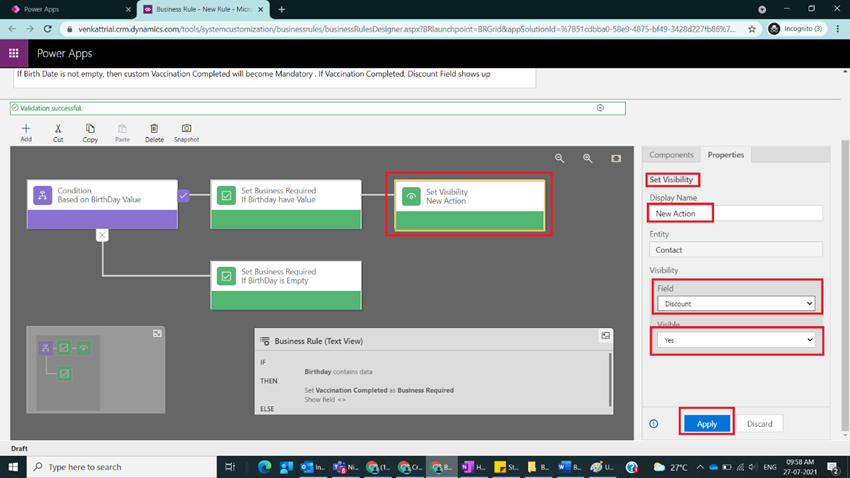Click the Incognito profile button
The width and height of the screenshot is (850, 478).
point(795,29)
